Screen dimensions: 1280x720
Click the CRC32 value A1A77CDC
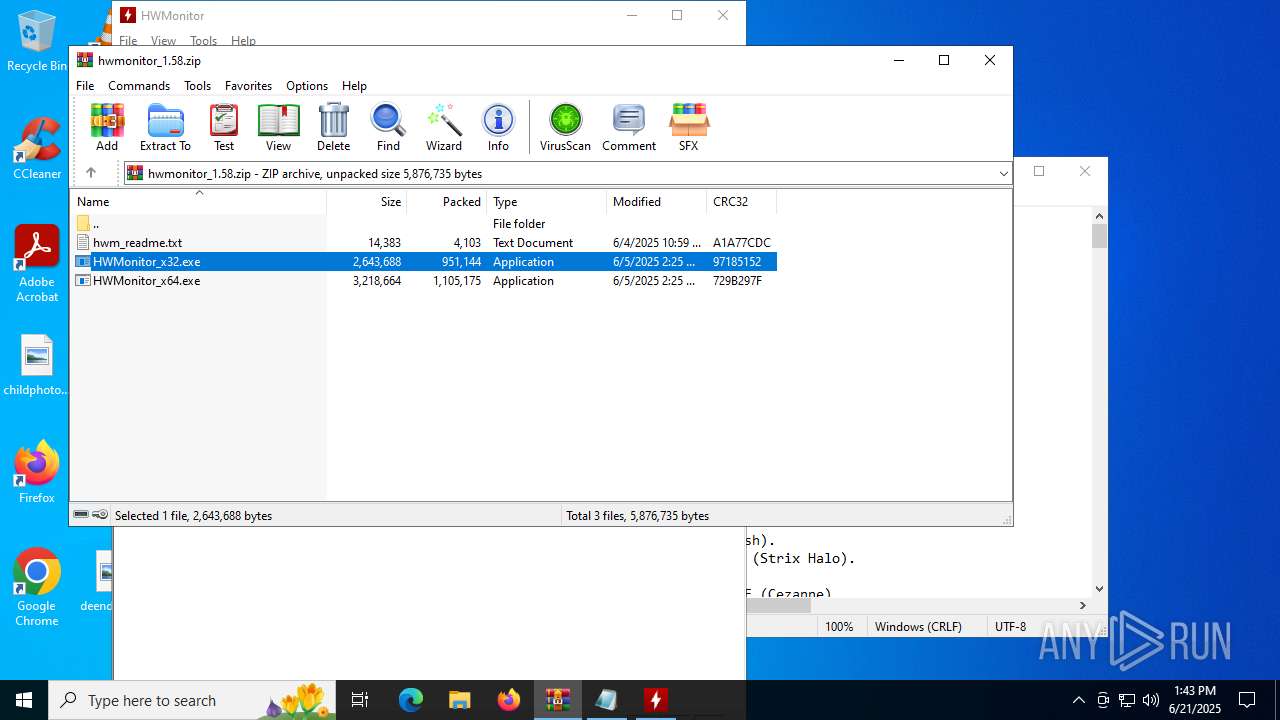[x=742, y=243]
